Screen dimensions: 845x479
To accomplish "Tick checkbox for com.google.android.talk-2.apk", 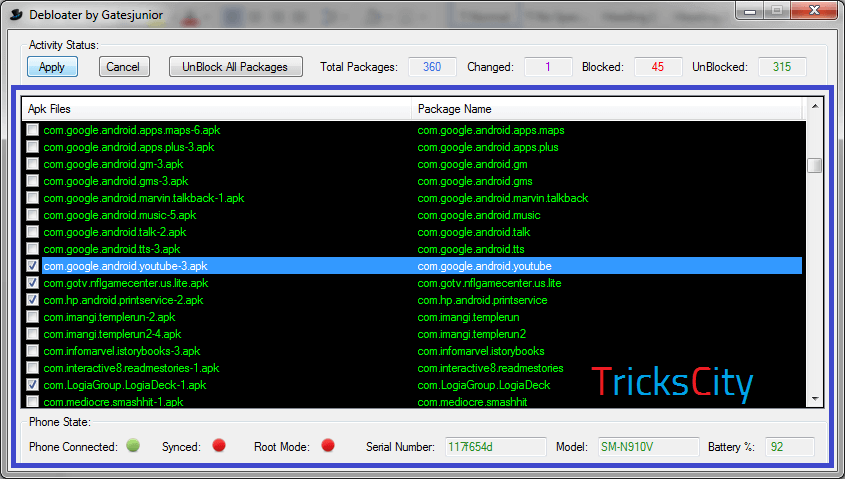I will (33, 232).
